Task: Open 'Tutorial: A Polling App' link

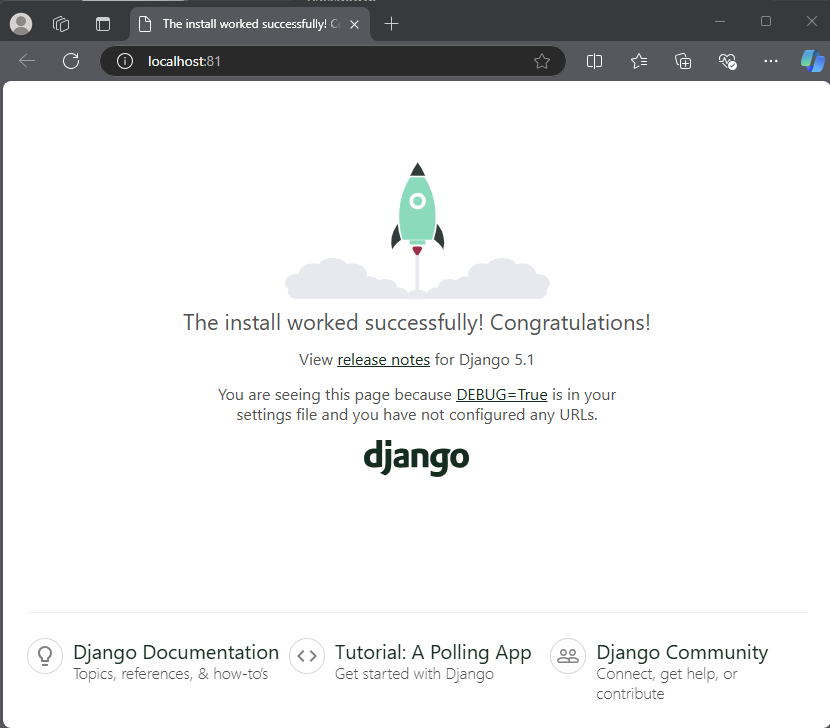Action: 433,652
